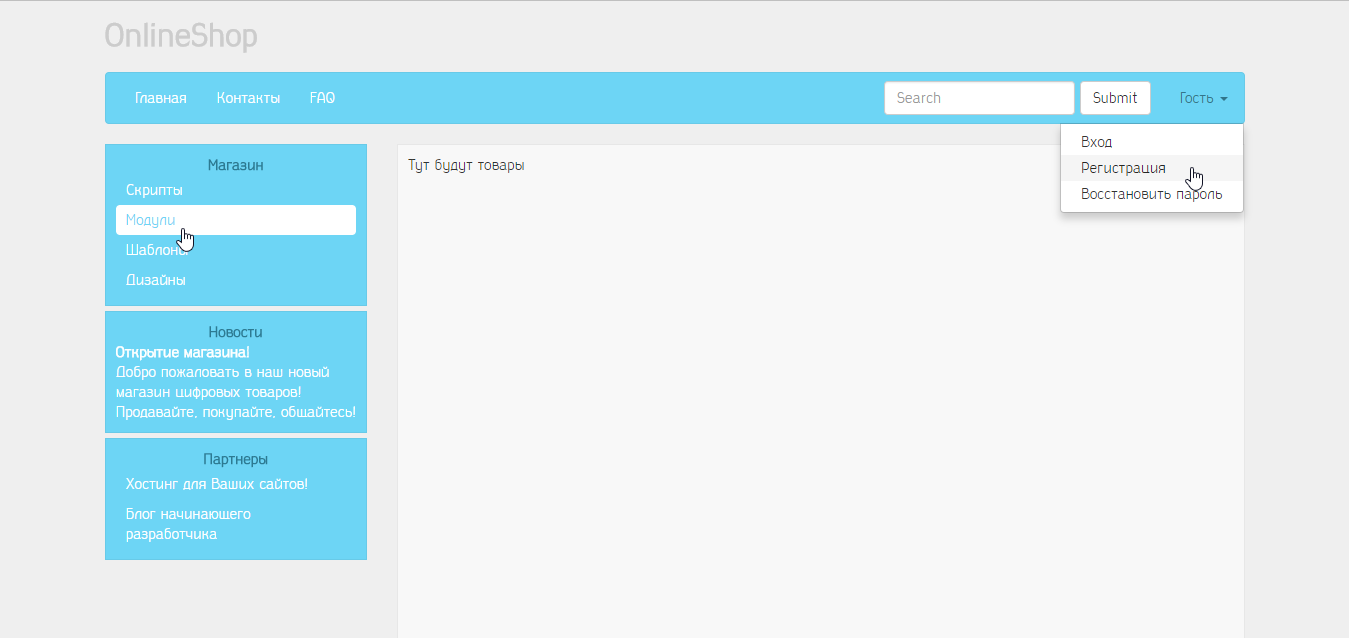
Task: Select Регистрация in the dropdown menu
Action: point(1123,168)
